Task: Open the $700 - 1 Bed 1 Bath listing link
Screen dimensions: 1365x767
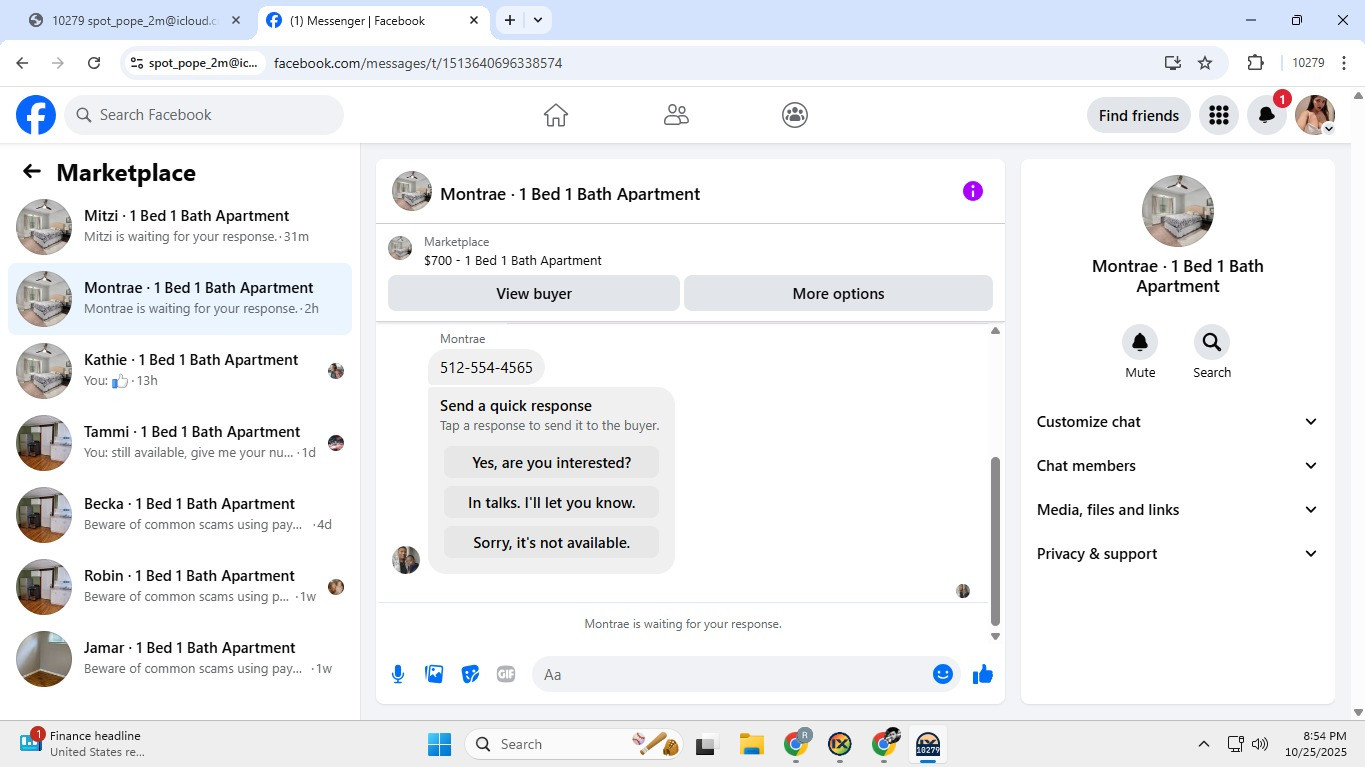Action: point(513,261)
